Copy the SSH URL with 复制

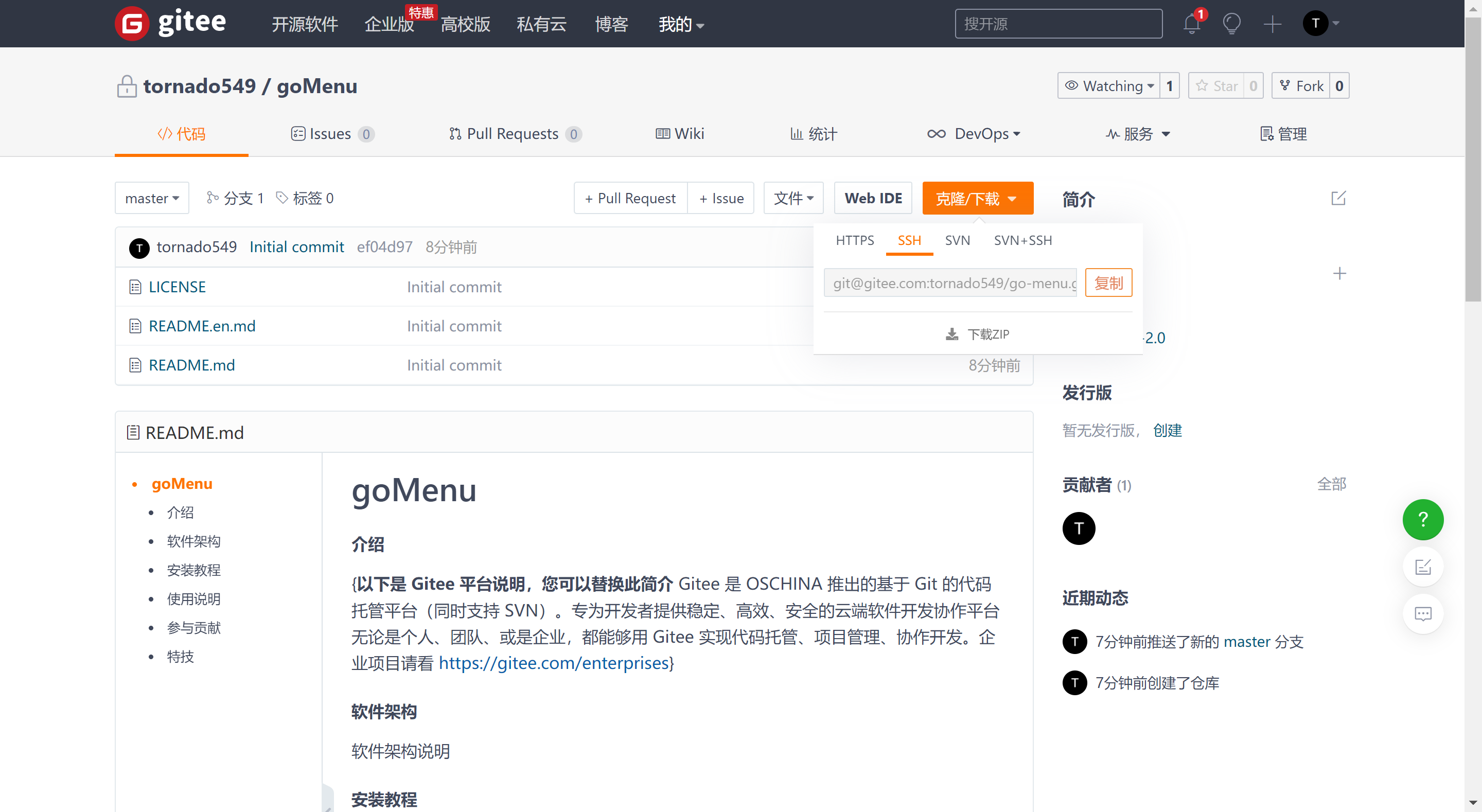click(1108, 283)
